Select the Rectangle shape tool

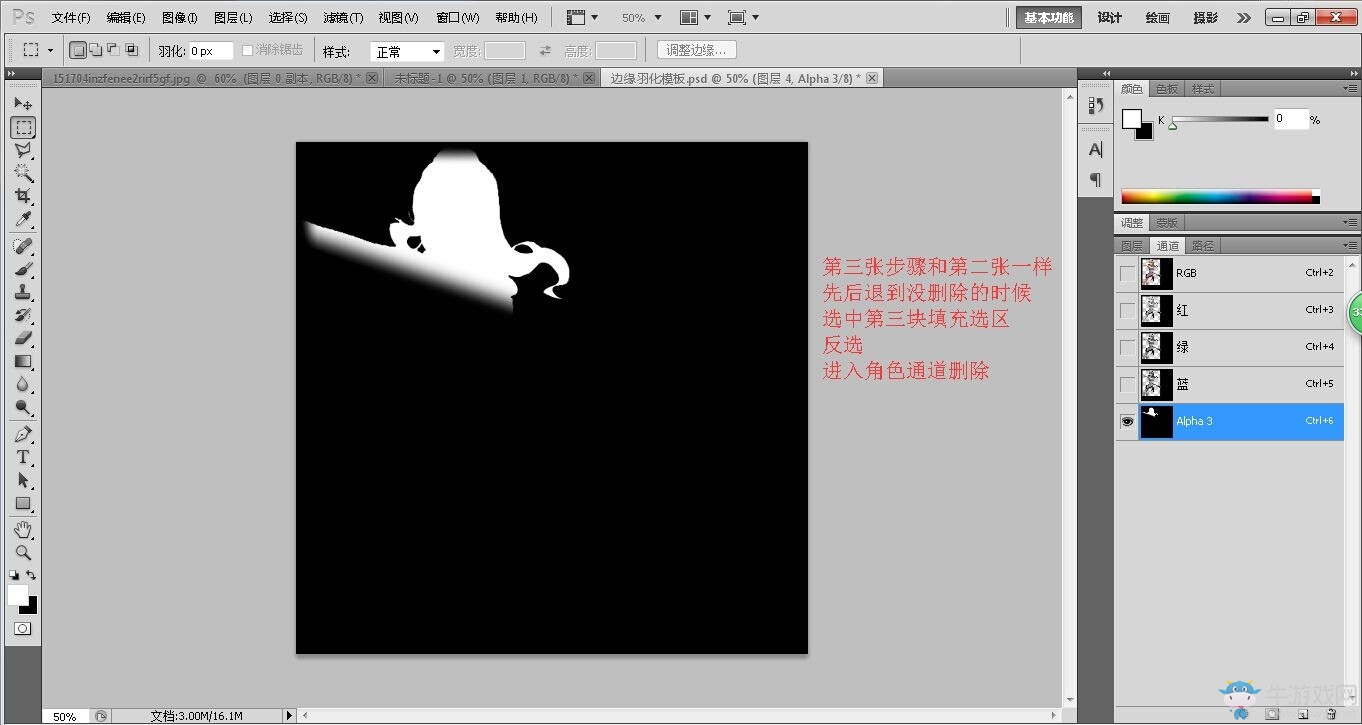click(23, 503)
